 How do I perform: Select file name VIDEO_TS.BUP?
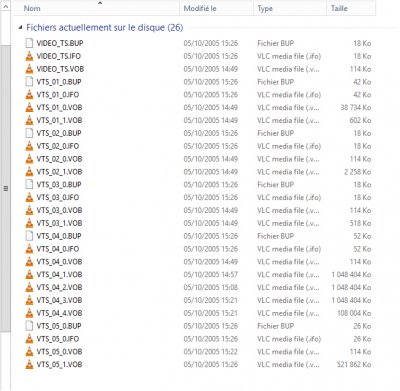pyautogui.click(x=60, y=43)
